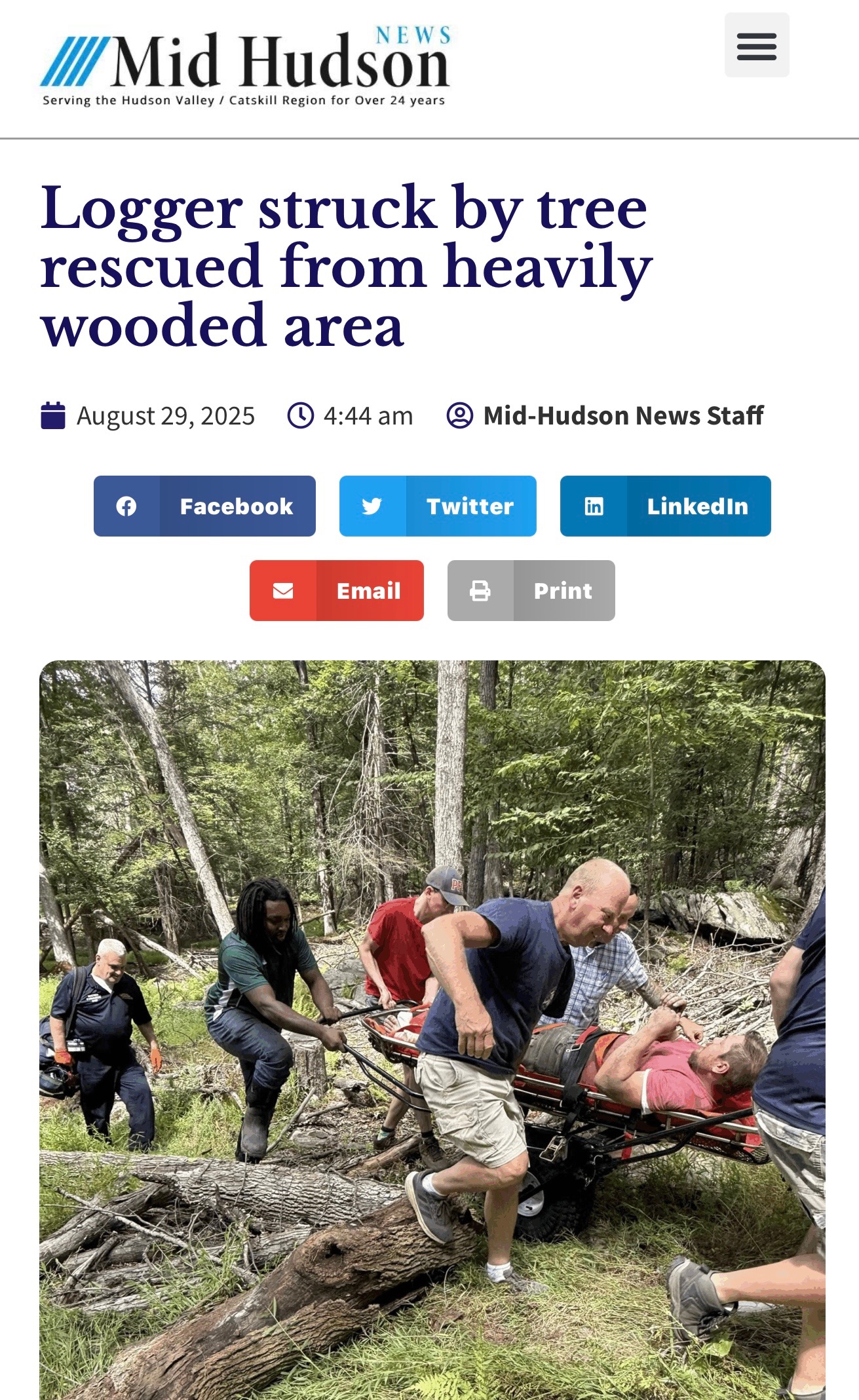This screenshot has width=859, height=1400.
Task: Open the hamburger menu
Action: (757, 45)
